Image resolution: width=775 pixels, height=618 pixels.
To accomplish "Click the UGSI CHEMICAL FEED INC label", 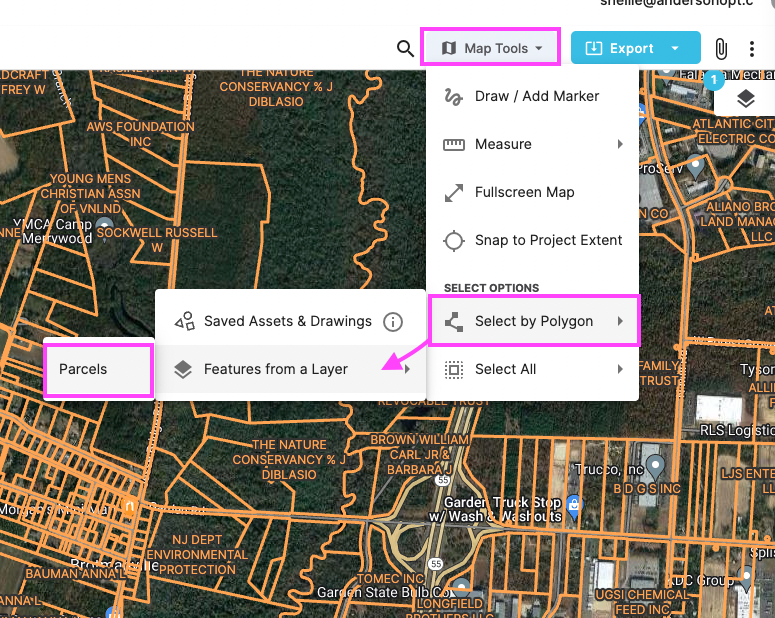I will 642,602.
